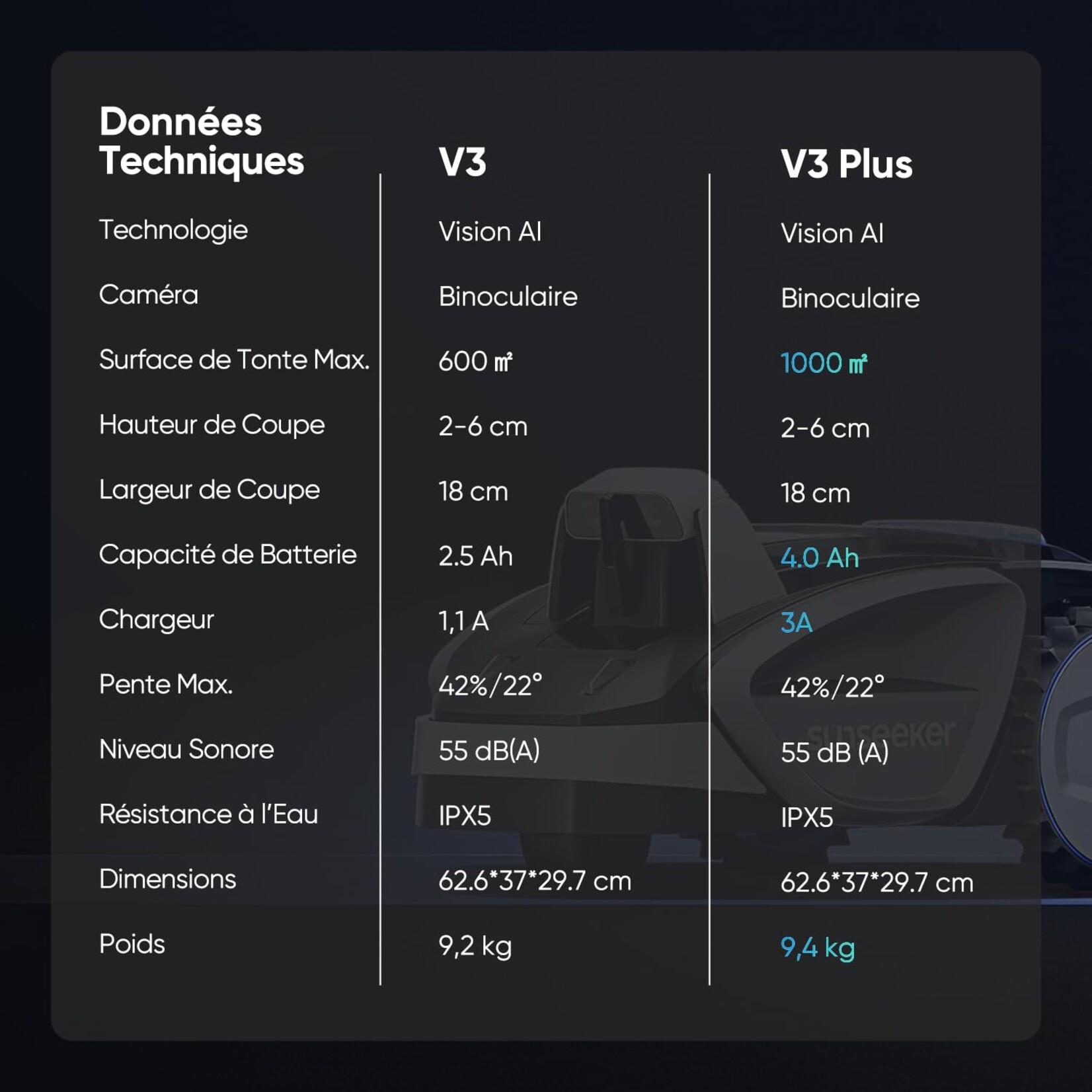The image size is (1092, 1092).
Task: Click the highlighted 1000 m² value
Action: point(824,363)
